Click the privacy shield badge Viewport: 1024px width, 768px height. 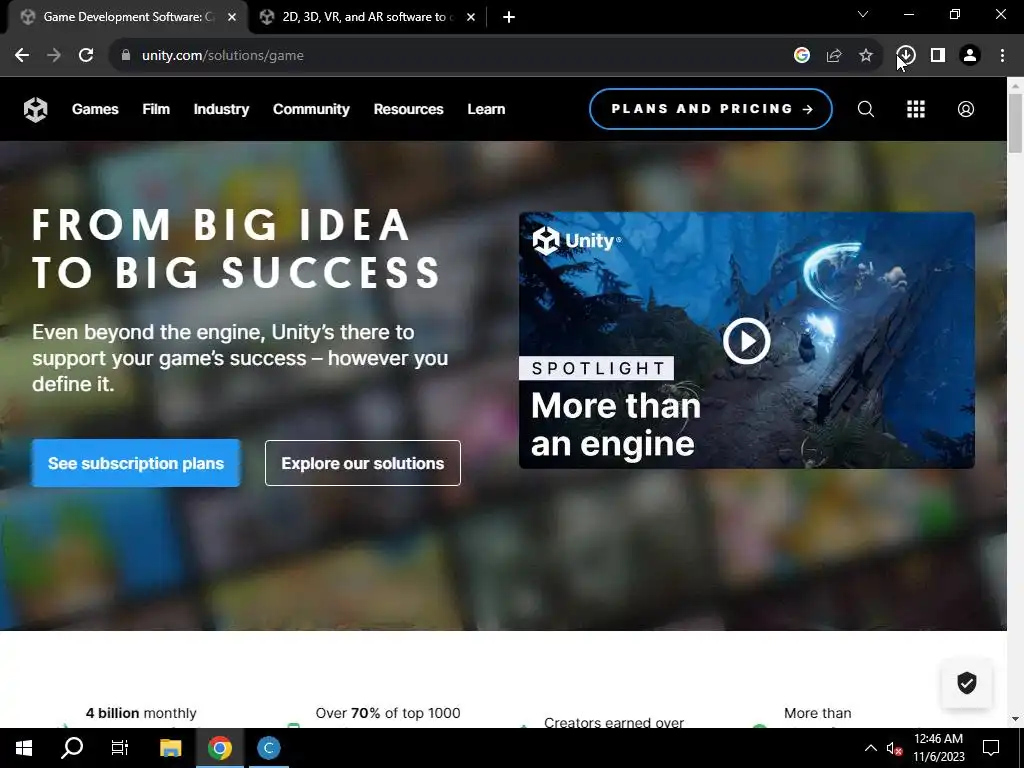click(967, 682)
